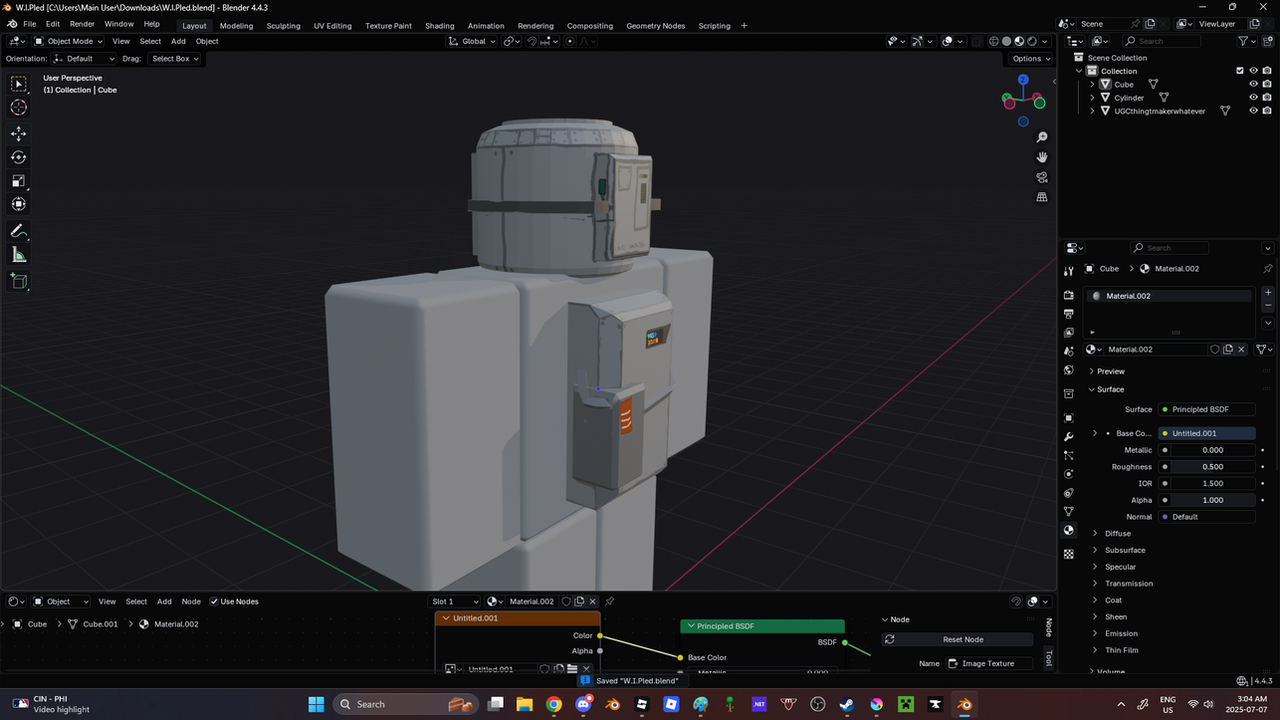Open the Select Box drag dropdown
Screen dimensions: 1280x720
pos(175,59)
